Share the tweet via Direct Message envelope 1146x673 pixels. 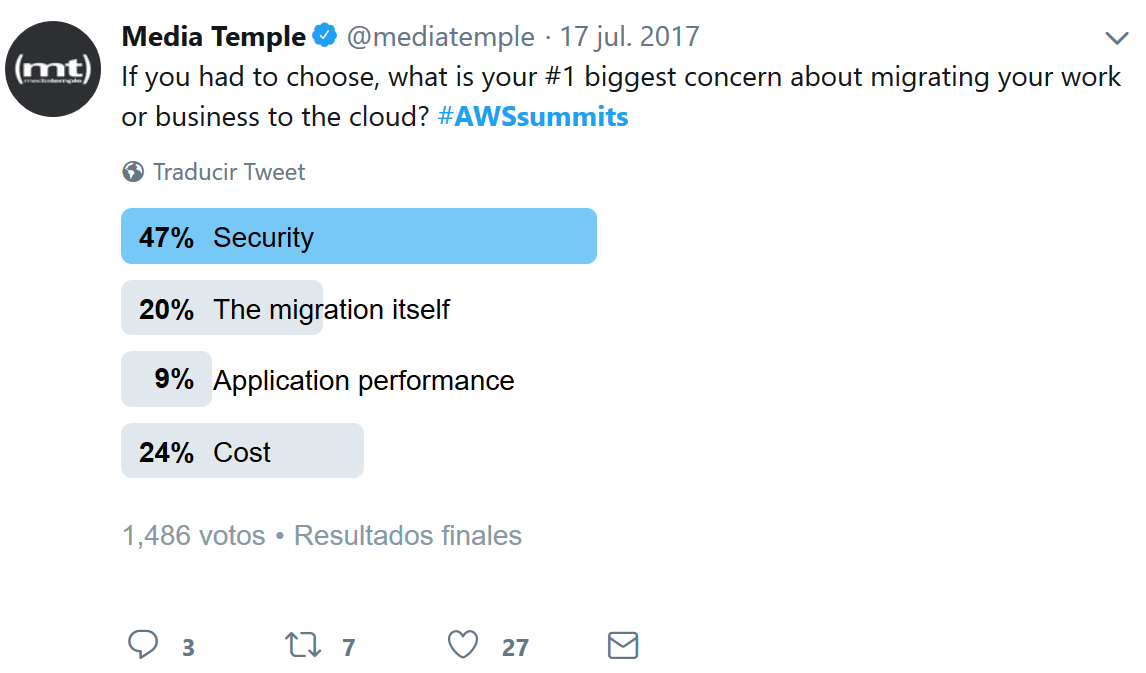pyautogui.click(x=622, y=645)
